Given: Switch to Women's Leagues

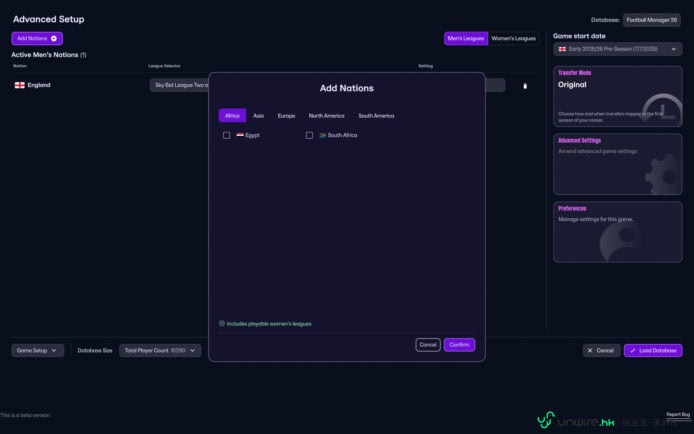Looking at the screenshot, I should (513, 38).
